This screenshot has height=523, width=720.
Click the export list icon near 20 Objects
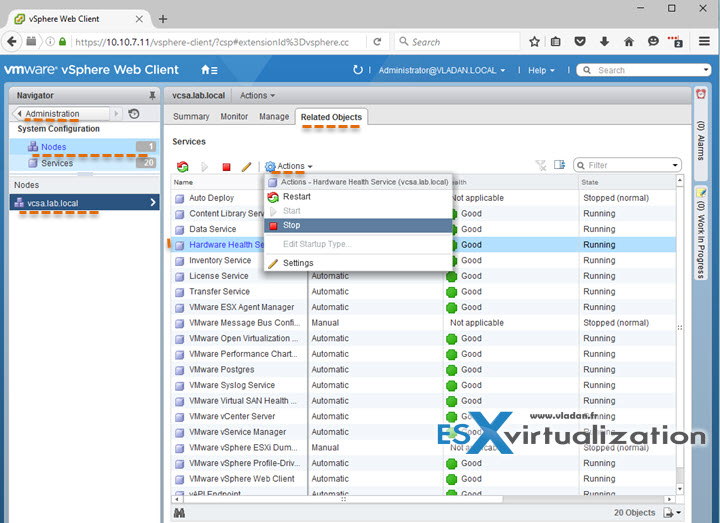(x=668, y=513)
